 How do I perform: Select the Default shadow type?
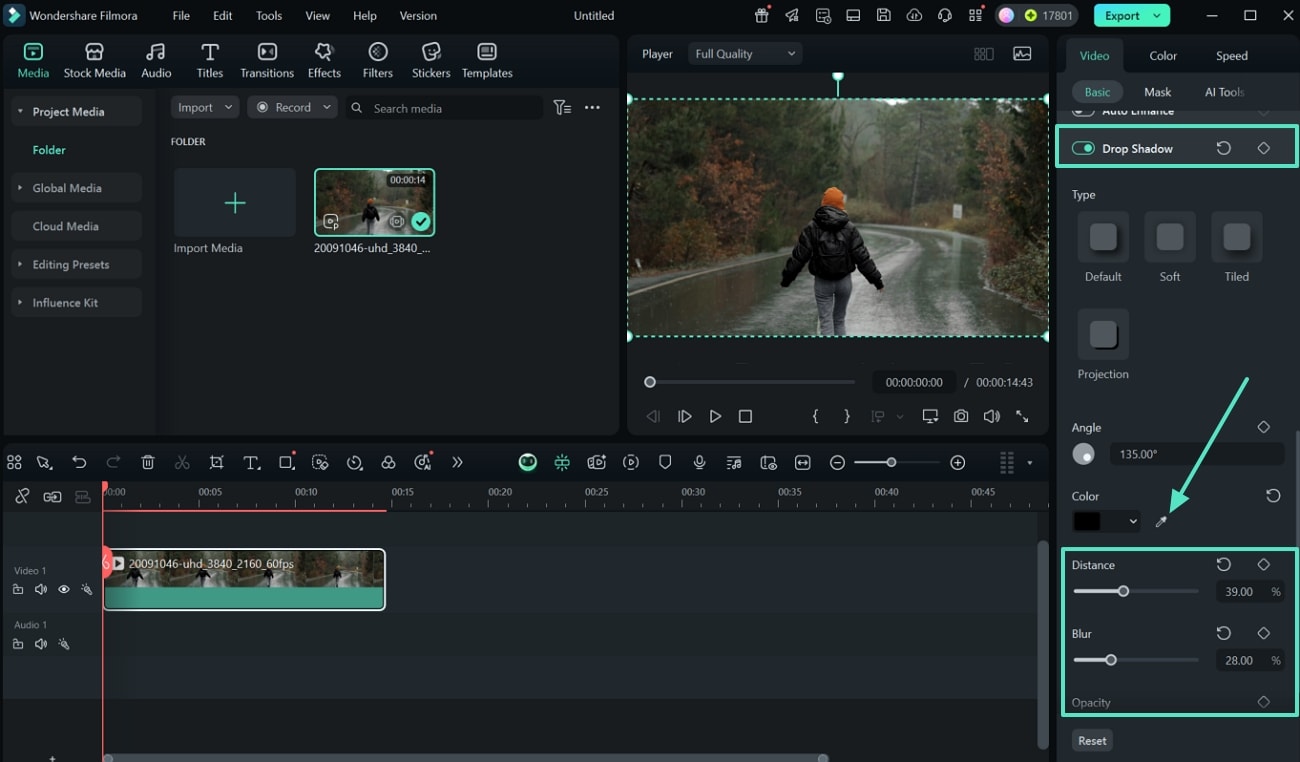pos(1103,237)
